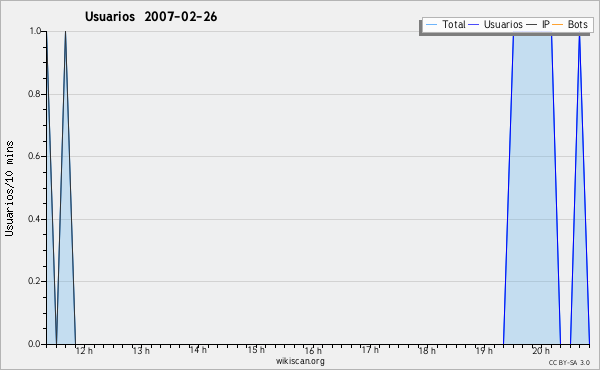
Task: Click the orange Bots legend line
Action: pos(558,25)
